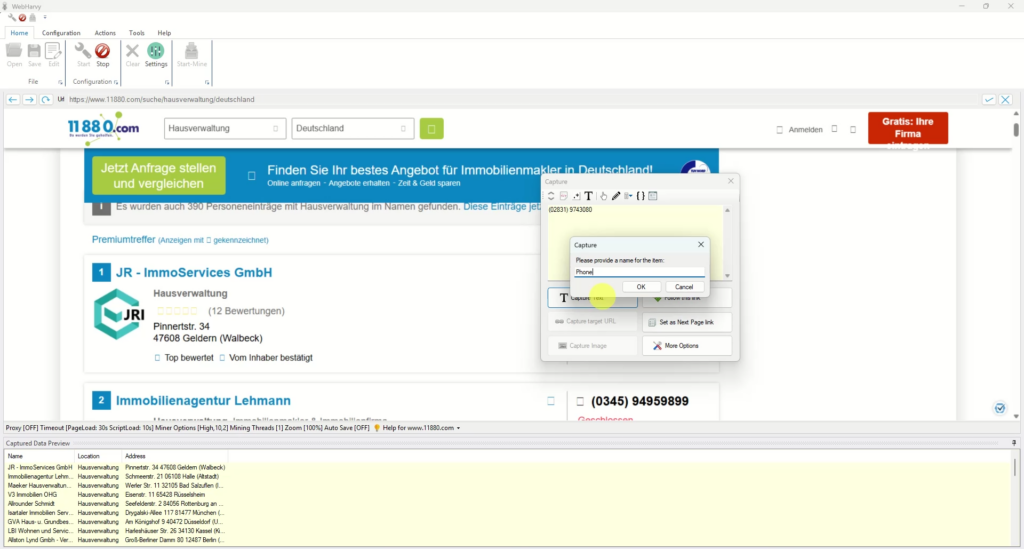Image resolution: width=1024 pixels, height=549 pixels.
Task: Click More Options in Capture window
Action: pyautogui.click(x=686, y=345)
